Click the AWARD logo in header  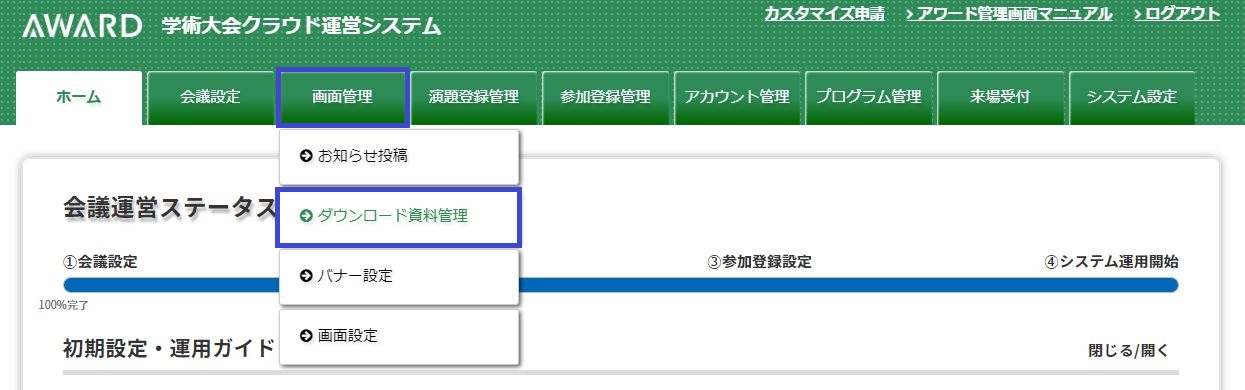82,26
